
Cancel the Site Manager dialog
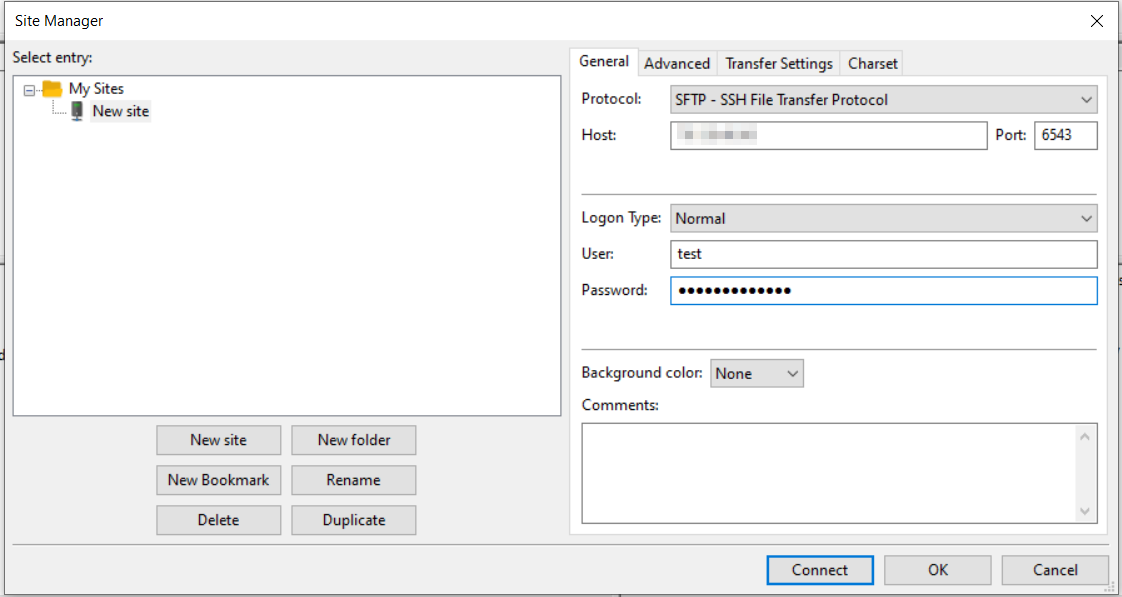[x=1055, y=570]
